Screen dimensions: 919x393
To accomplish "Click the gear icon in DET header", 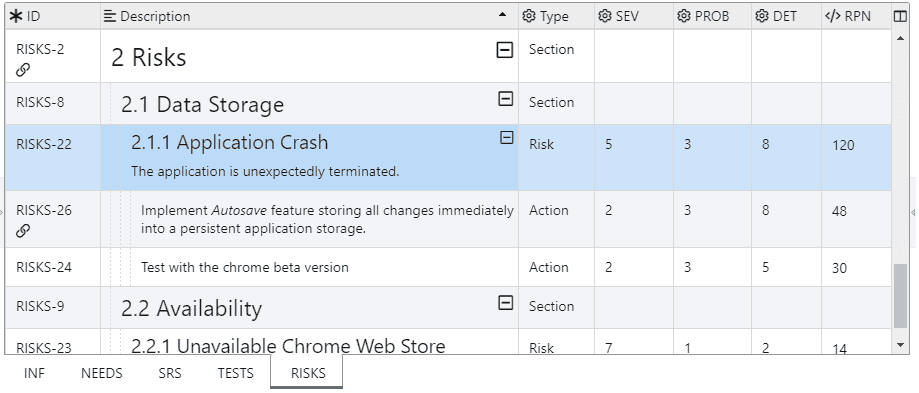I will [x=762, y=16].
